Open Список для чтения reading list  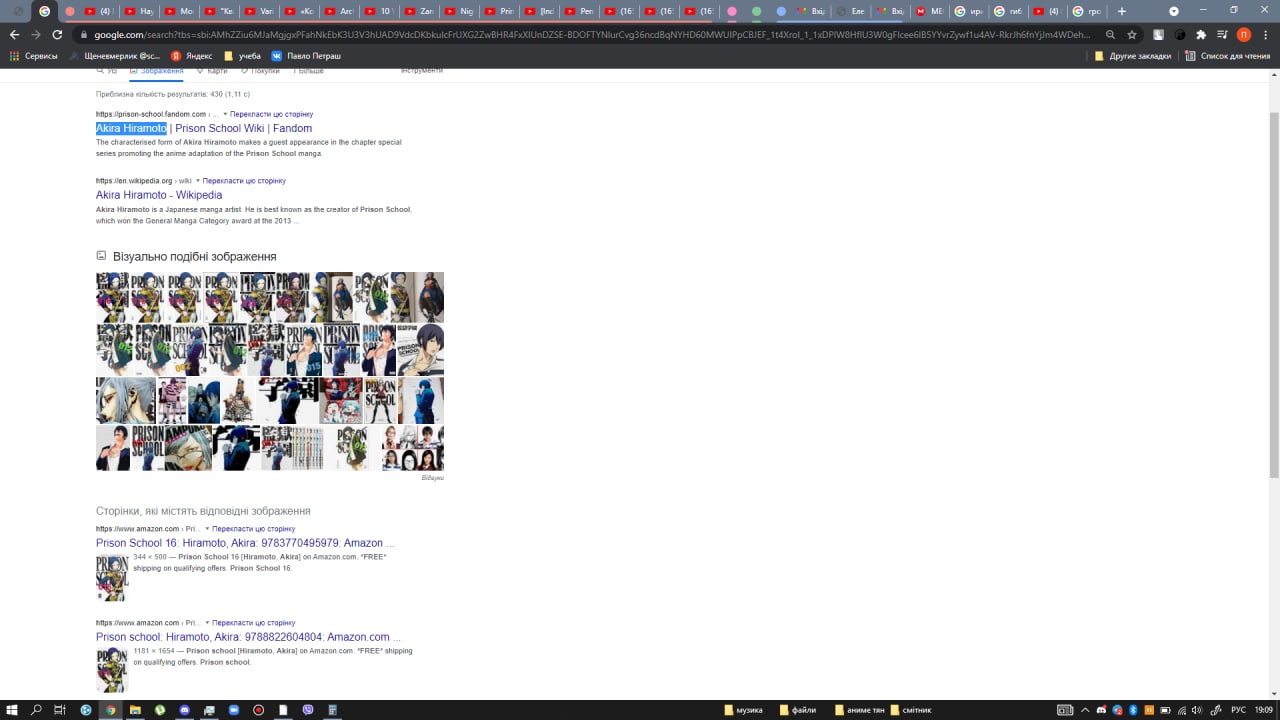click(x=1228, y=56)
